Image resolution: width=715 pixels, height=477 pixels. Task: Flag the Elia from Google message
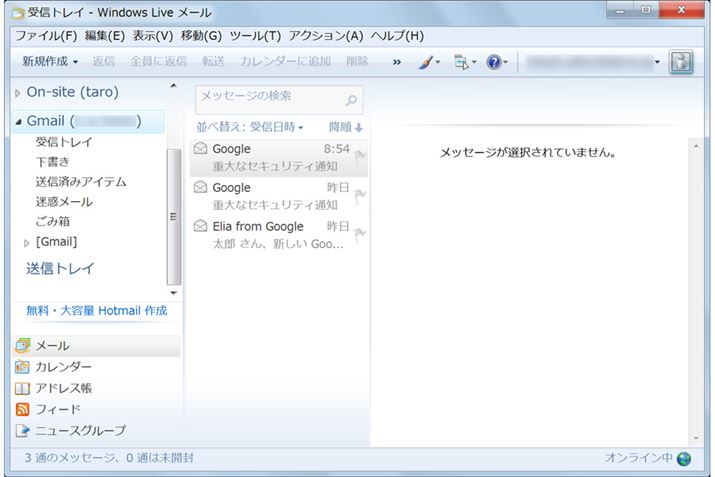tap(360, 234)
